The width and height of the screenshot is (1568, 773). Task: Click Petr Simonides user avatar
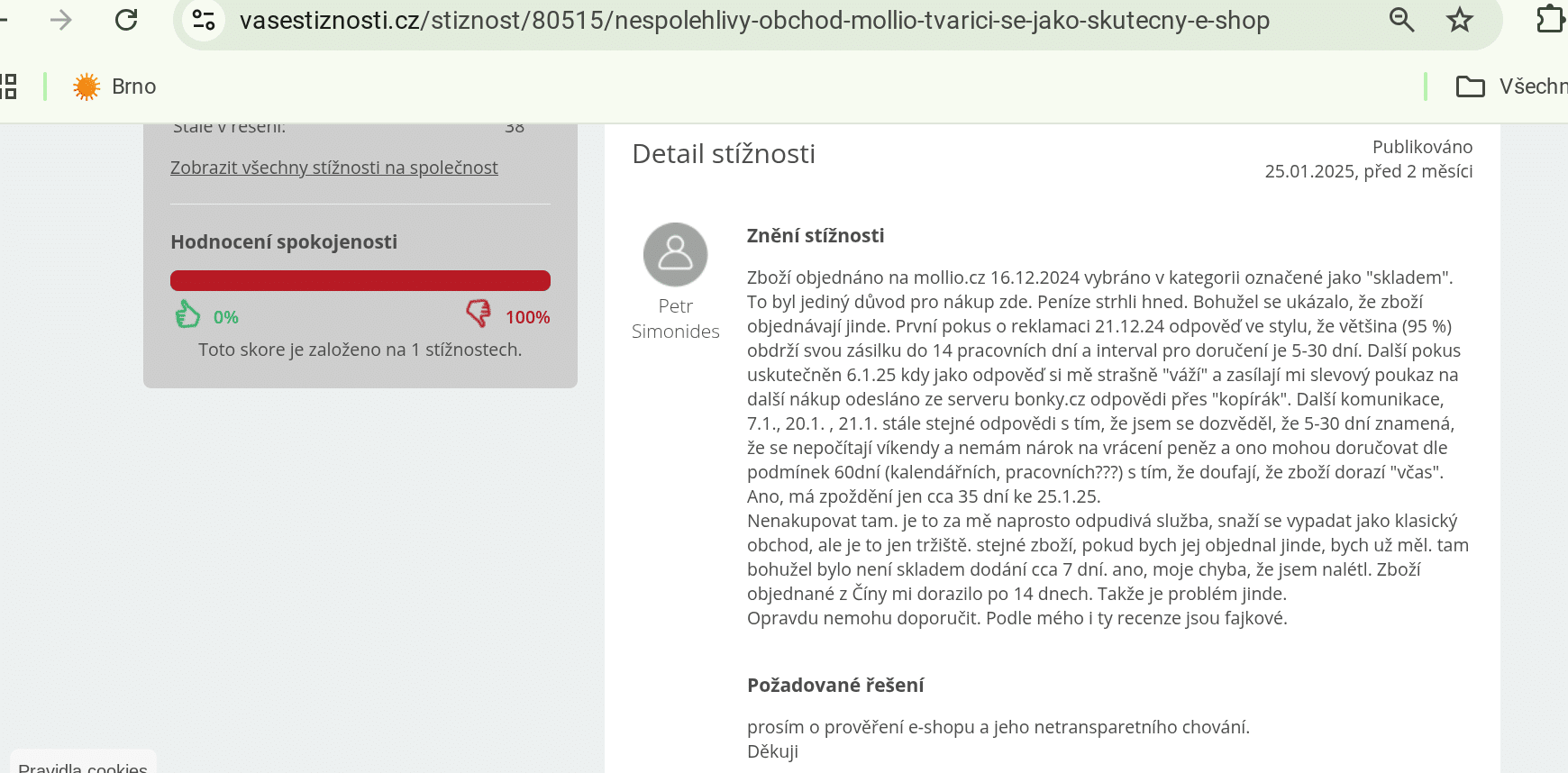(x=675, y=254)
